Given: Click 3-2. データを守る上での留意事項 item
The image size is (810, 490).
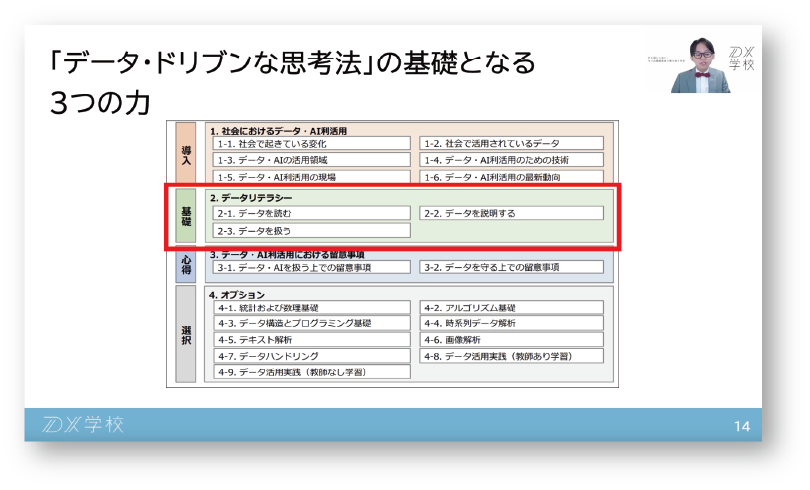Looking at the screenshot, I should (x=511, y=268).
